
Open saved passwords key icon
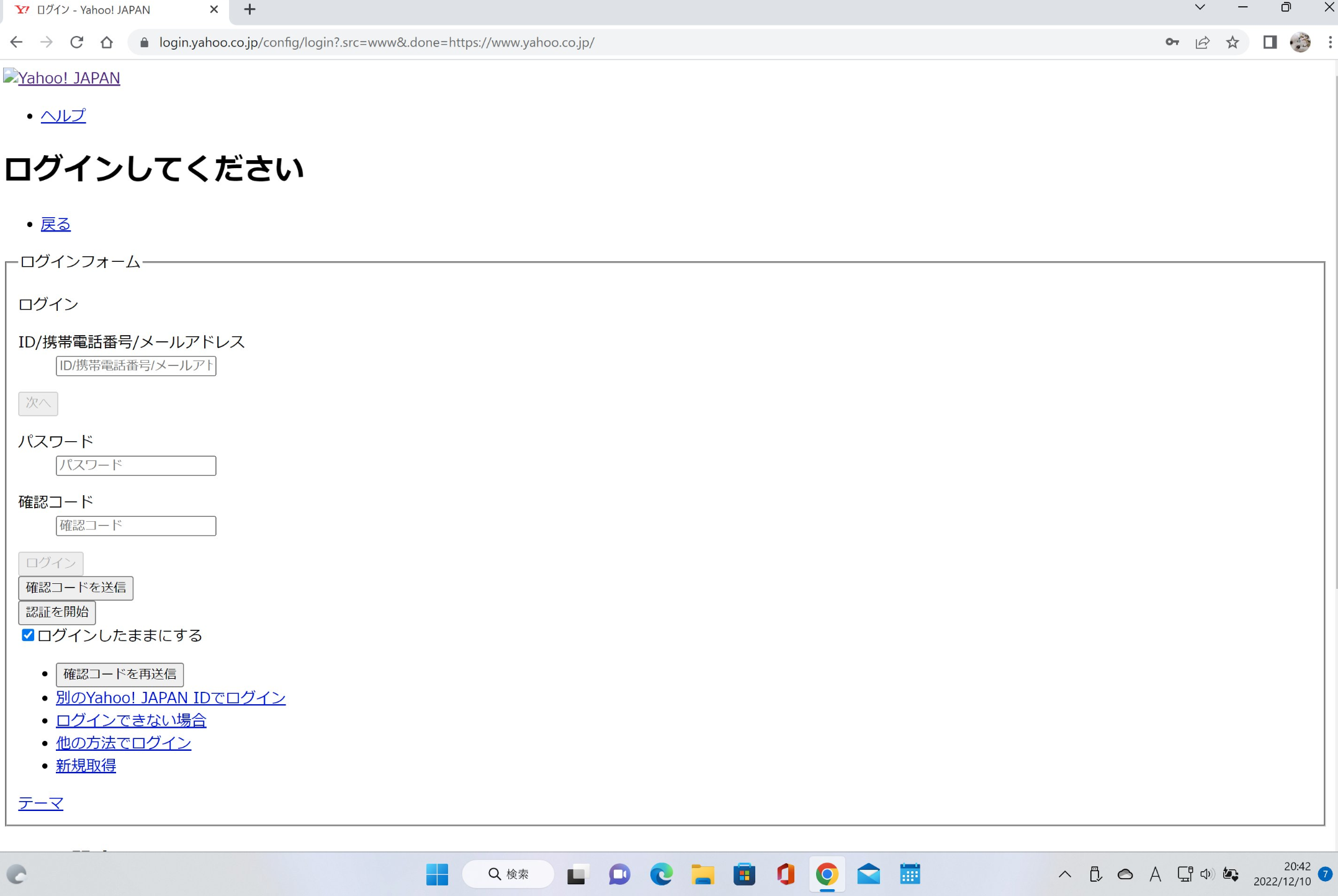tap(1172, 42)
